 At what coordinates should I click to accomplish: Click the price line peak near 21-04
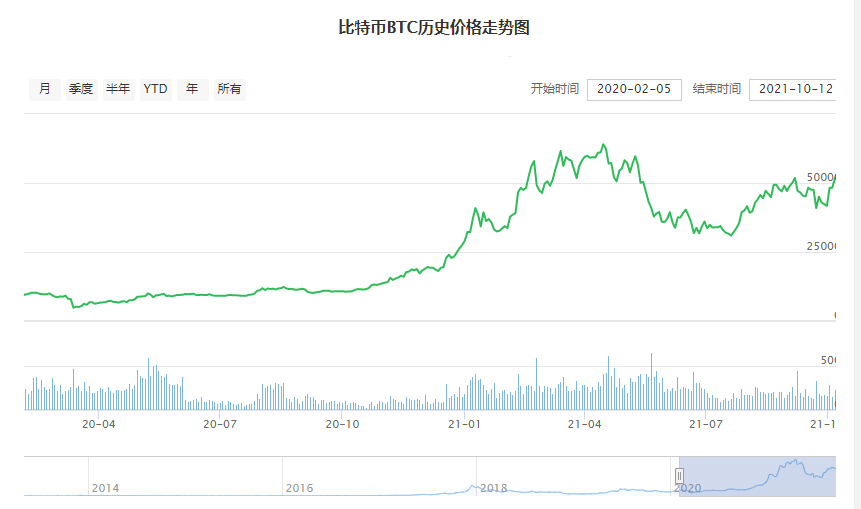[603, 145]
